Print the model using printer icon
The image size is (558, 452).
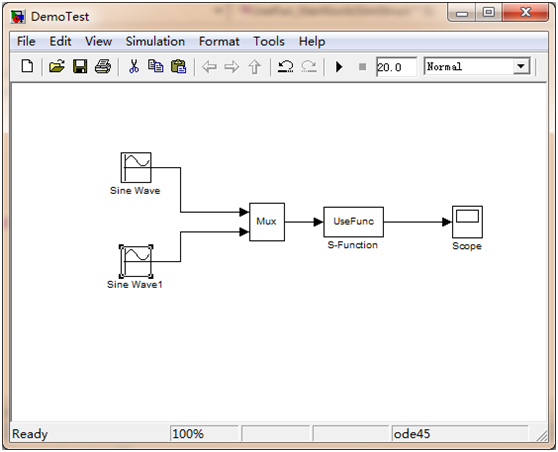tap(103, 67)
